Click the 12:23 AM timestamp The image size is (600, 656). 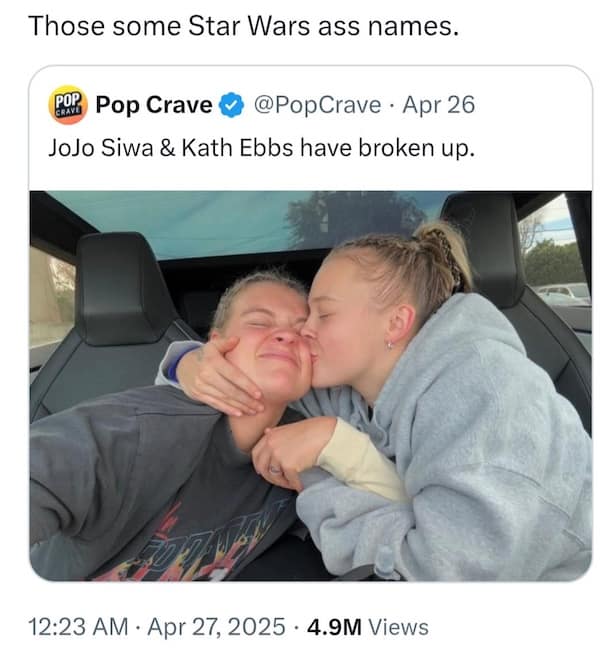[79, 627]
